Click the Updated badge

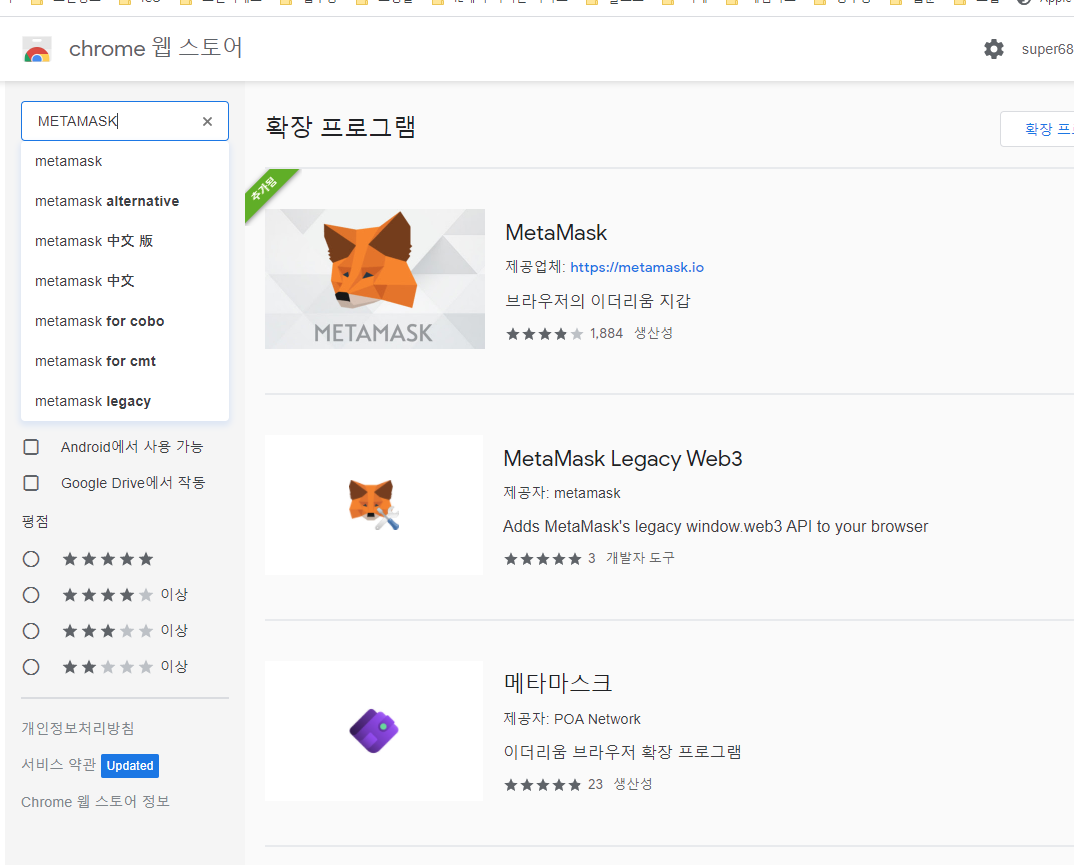(x=130, y=766)
